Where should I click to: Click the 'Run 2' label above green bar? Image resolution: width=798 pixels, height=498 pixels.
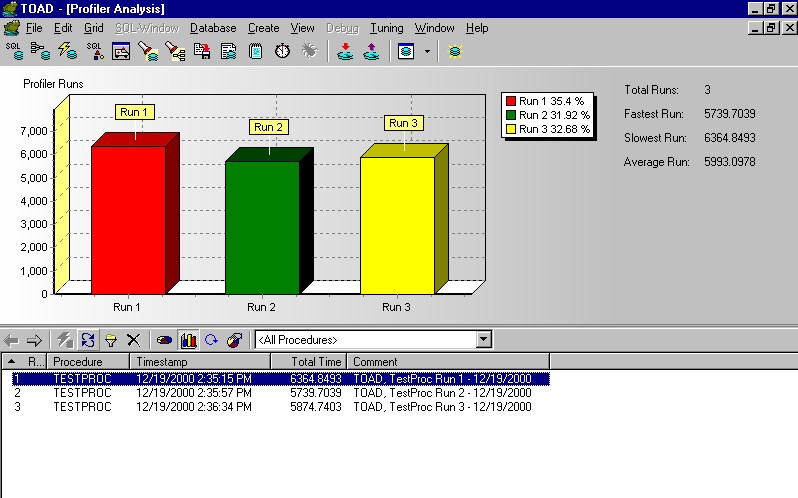pos(268,127)
